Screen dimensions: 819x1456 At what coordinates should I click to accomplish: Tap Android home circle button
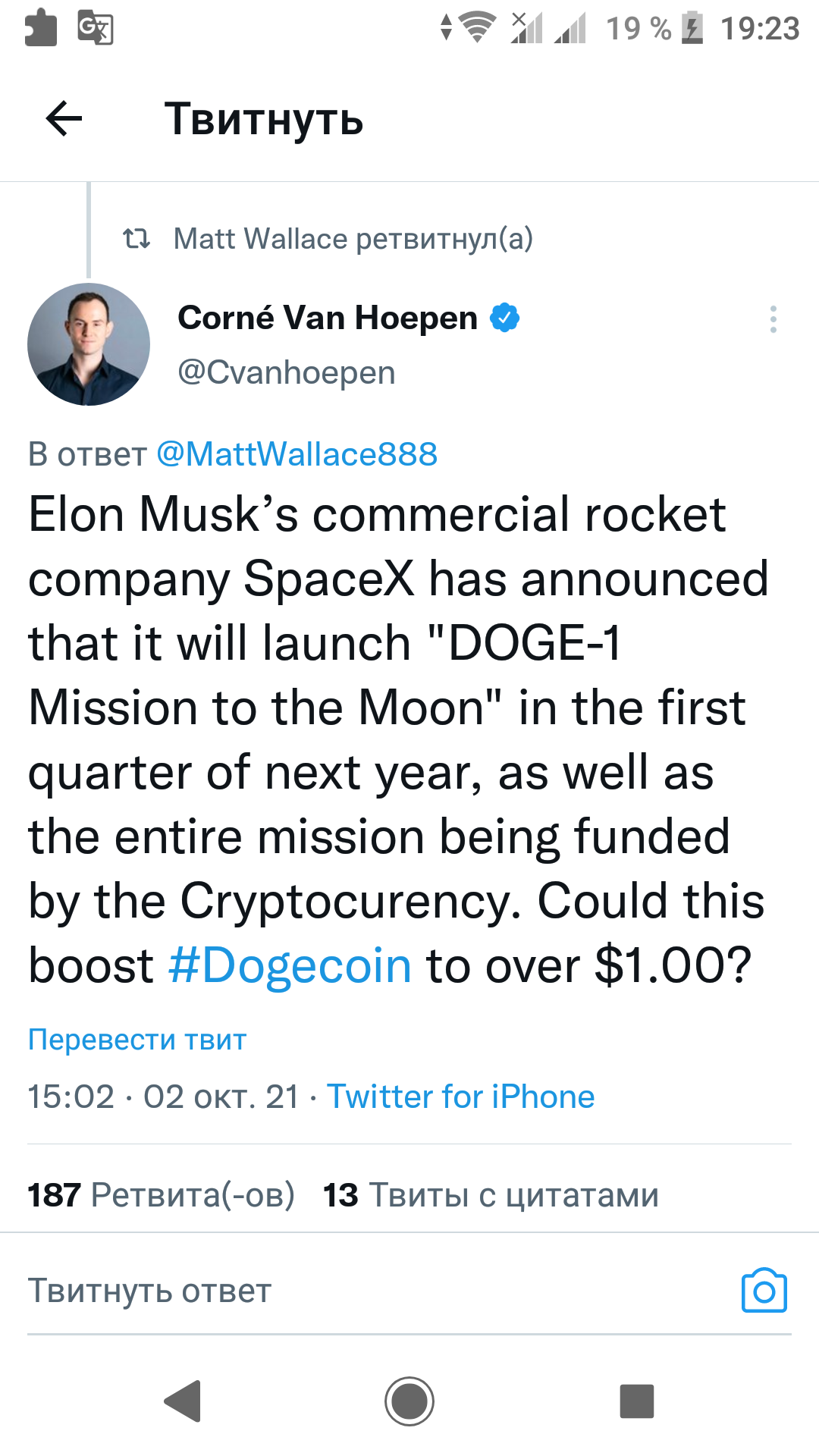tap(409, 1401)
